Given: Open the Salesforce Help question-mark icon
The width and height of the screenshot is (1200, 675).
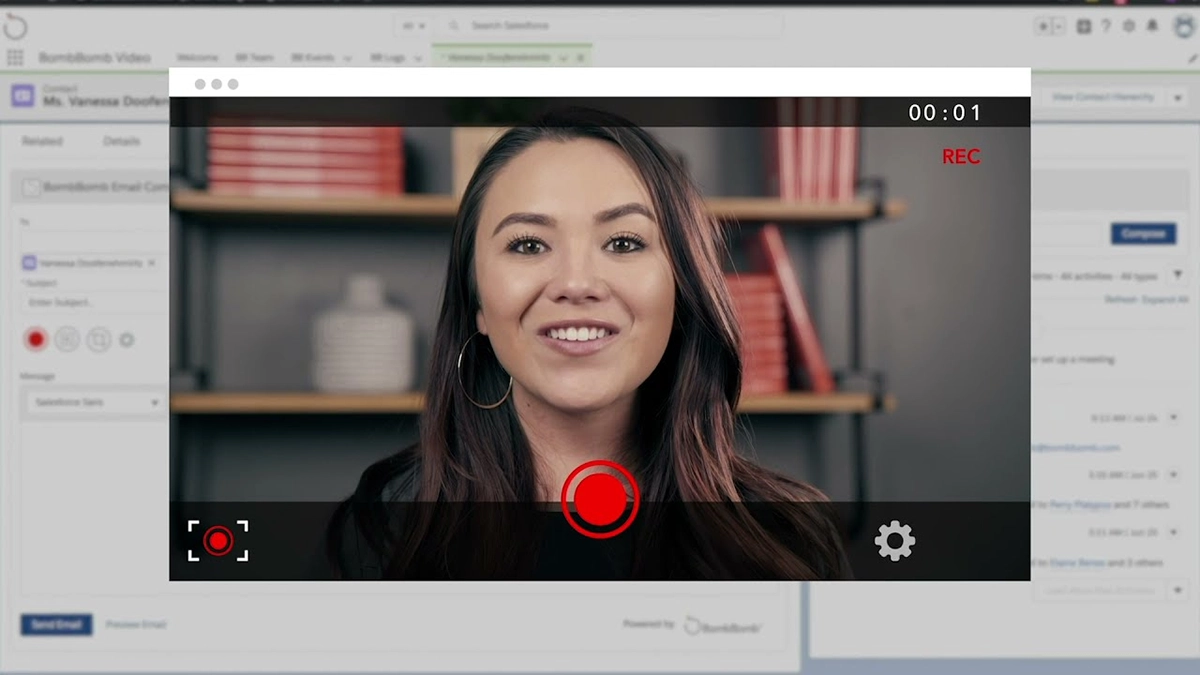Looking at the screenshot, I should click(1106, 26).
